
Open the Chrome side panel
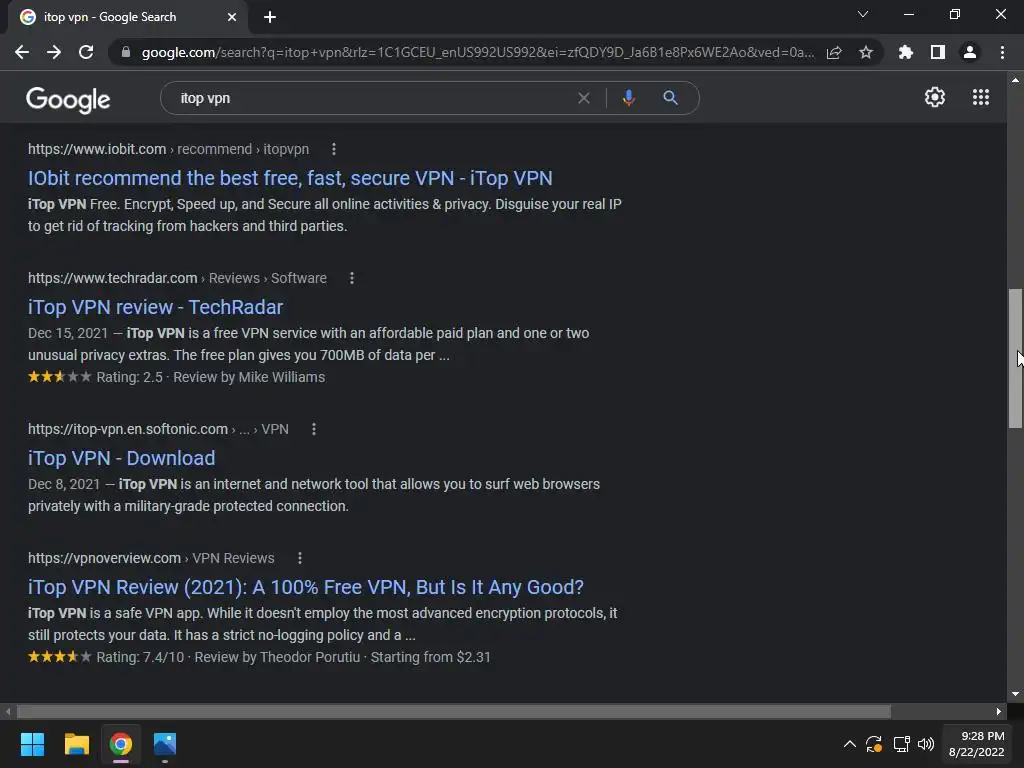point(938,52)
